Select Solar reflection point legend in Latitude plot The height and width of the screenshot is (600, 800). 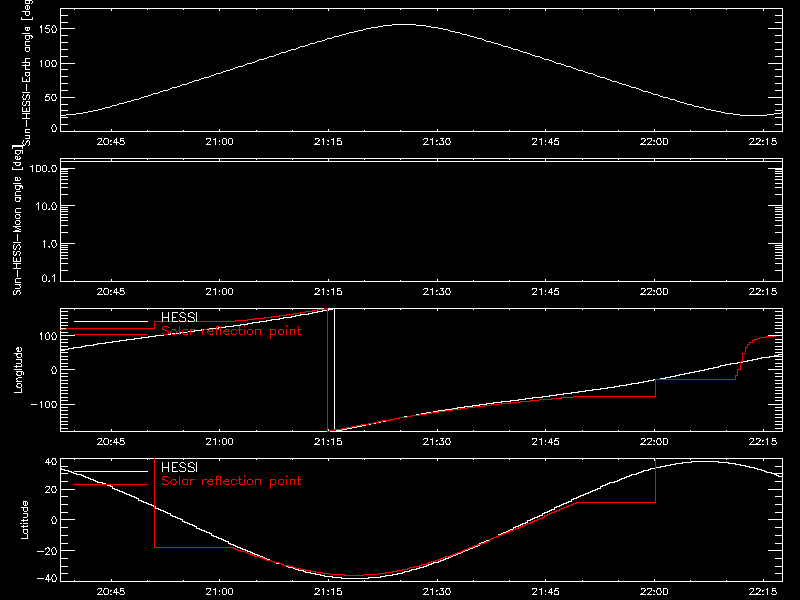(231, 481)
